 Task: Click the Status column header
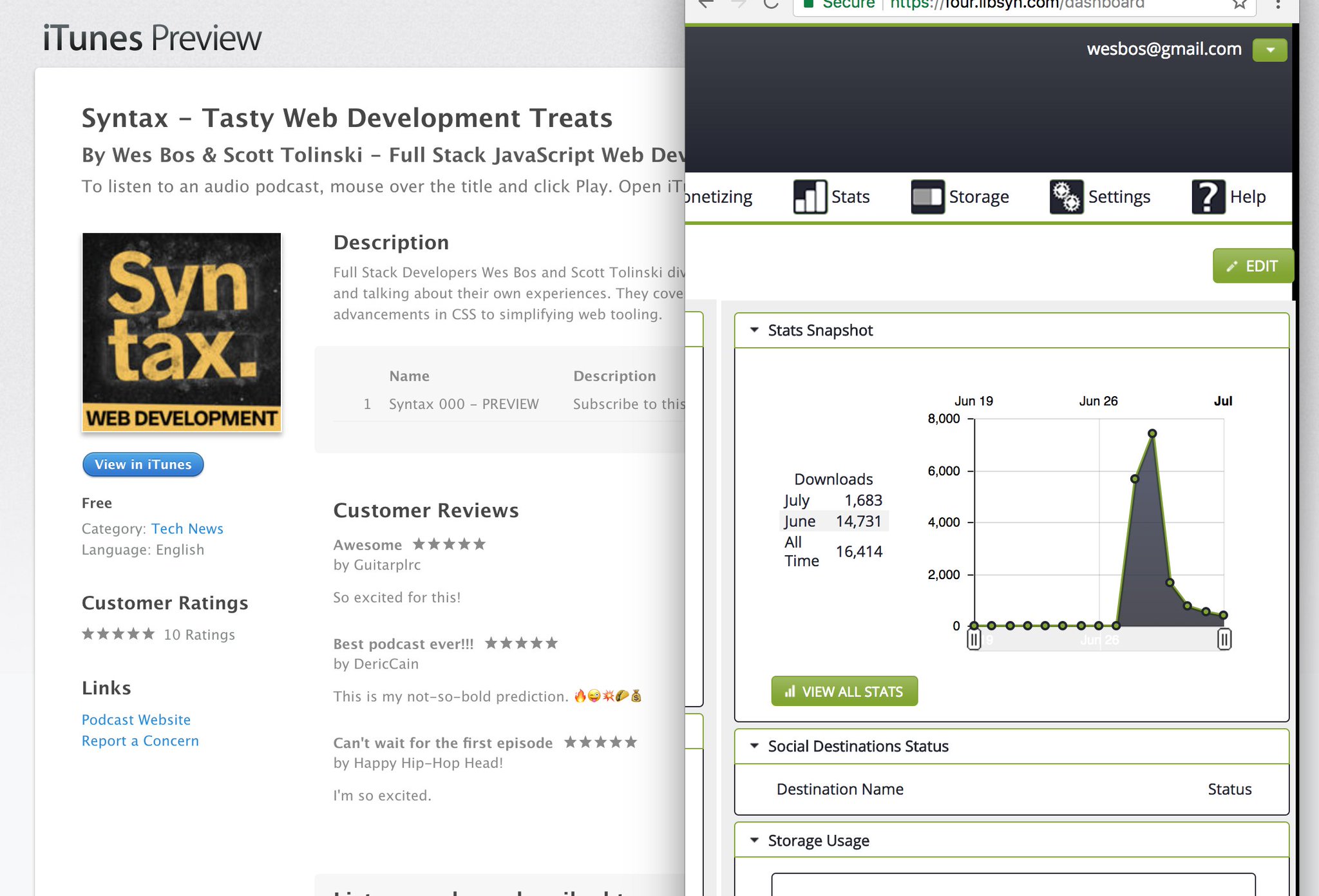[1229, 789]
